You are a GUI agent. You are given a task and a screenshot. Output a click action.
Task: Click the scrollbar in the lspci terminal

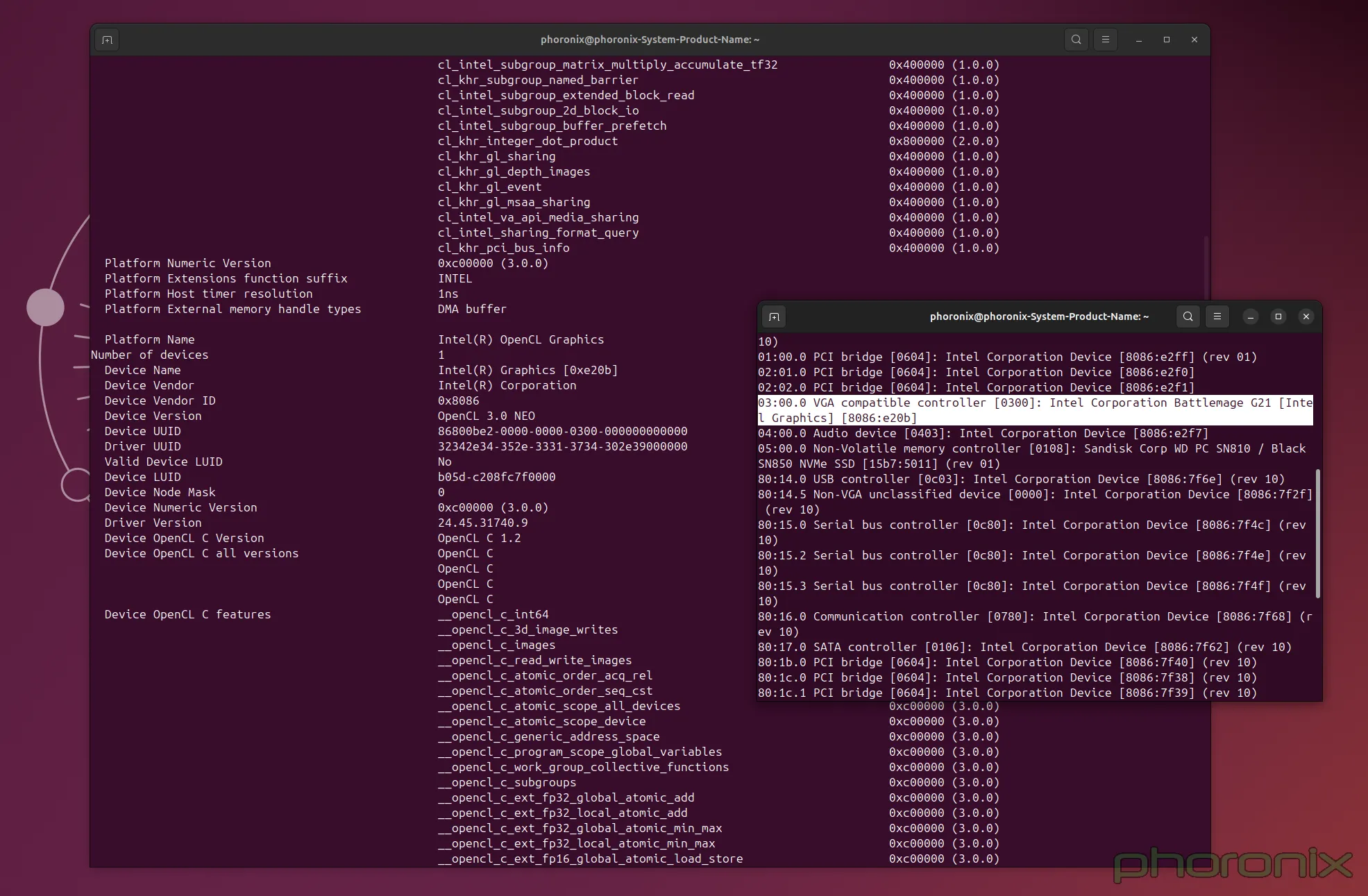point(1317,534)
